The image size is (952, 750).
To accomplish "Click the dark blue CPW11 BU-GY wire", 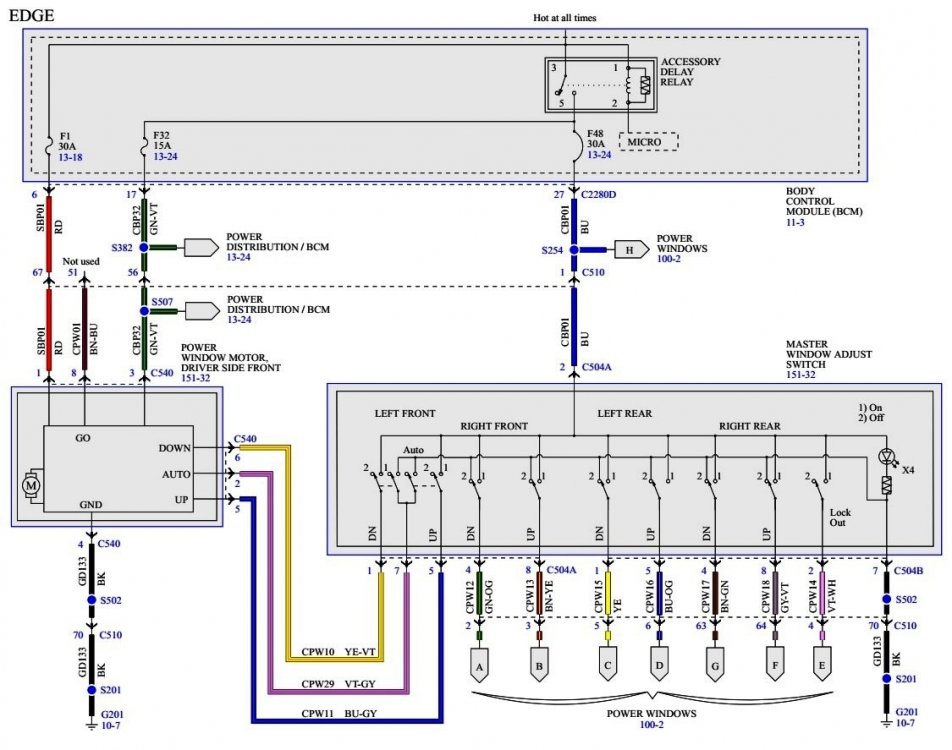I will pyautogui.click(x=340, y=717).
